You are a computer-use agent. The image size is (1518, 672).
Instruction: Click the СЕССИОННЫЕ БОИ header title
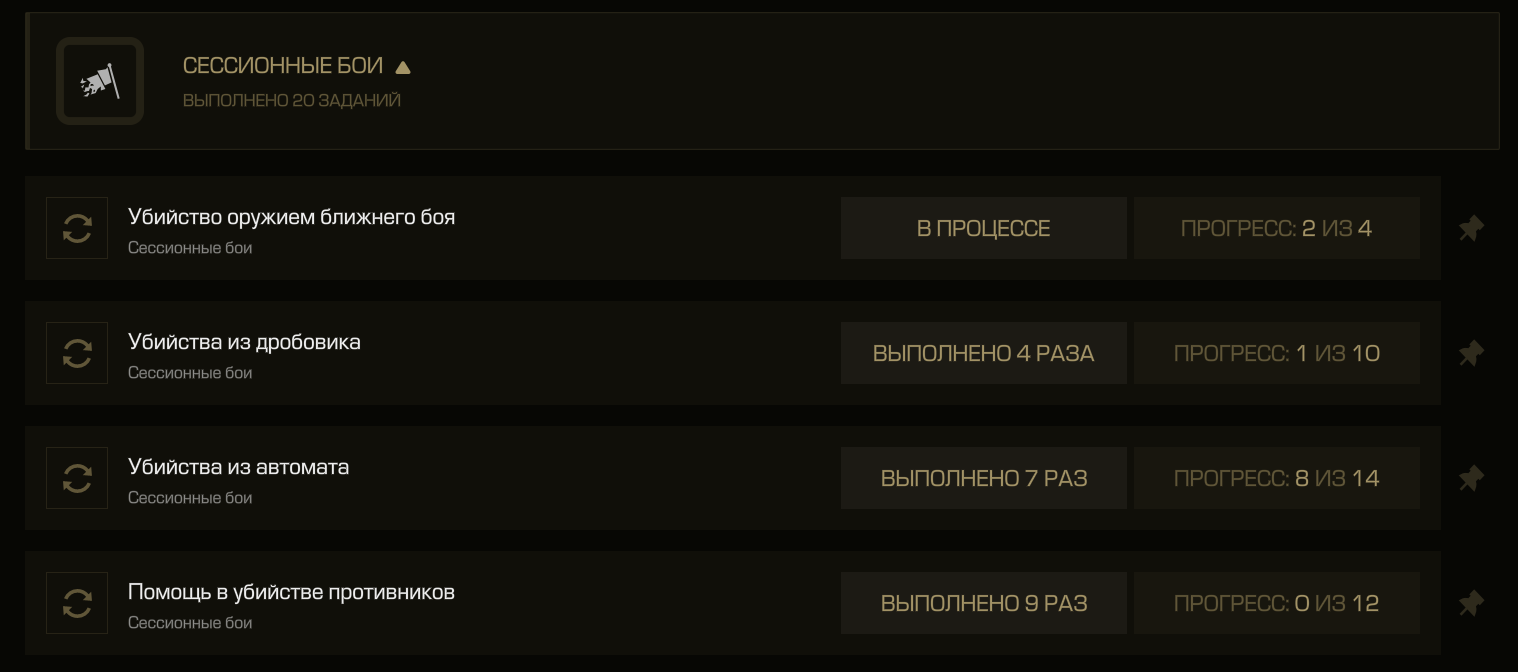coord(283,66)
